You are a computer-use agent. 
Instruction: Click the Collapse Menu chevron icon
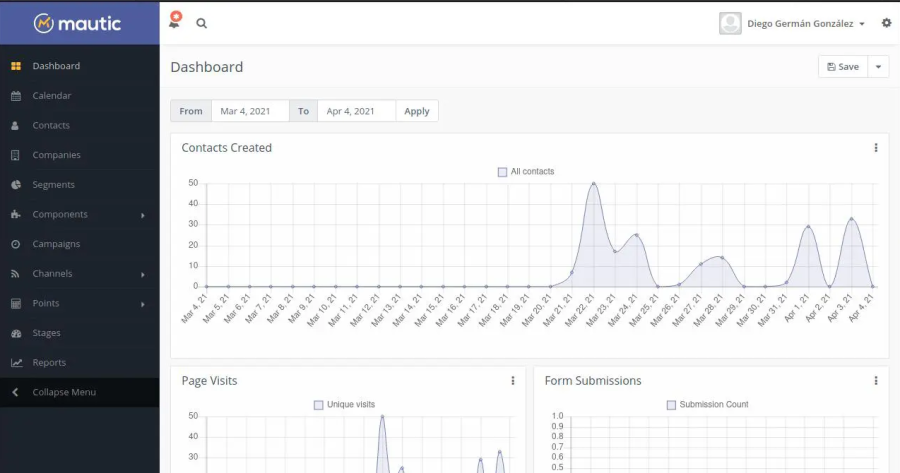pyautogui.click(x=15, y=393)
